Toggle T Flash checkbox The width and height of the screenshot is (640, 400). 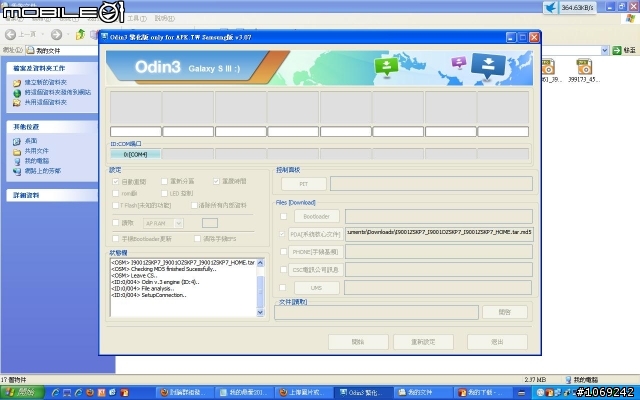coord(116,205)
